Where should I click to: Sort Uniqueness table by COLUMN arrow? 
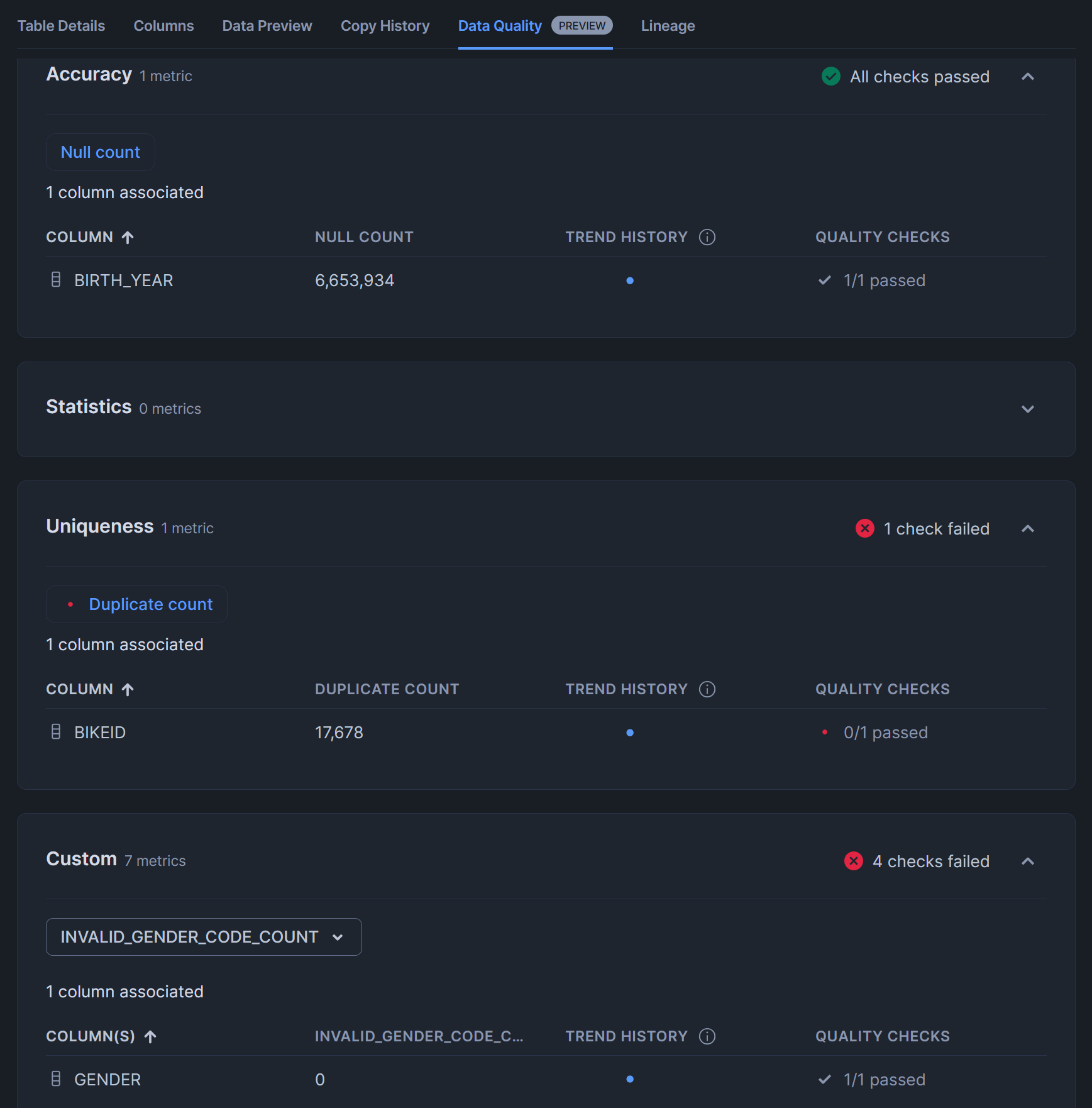point(128,689)
